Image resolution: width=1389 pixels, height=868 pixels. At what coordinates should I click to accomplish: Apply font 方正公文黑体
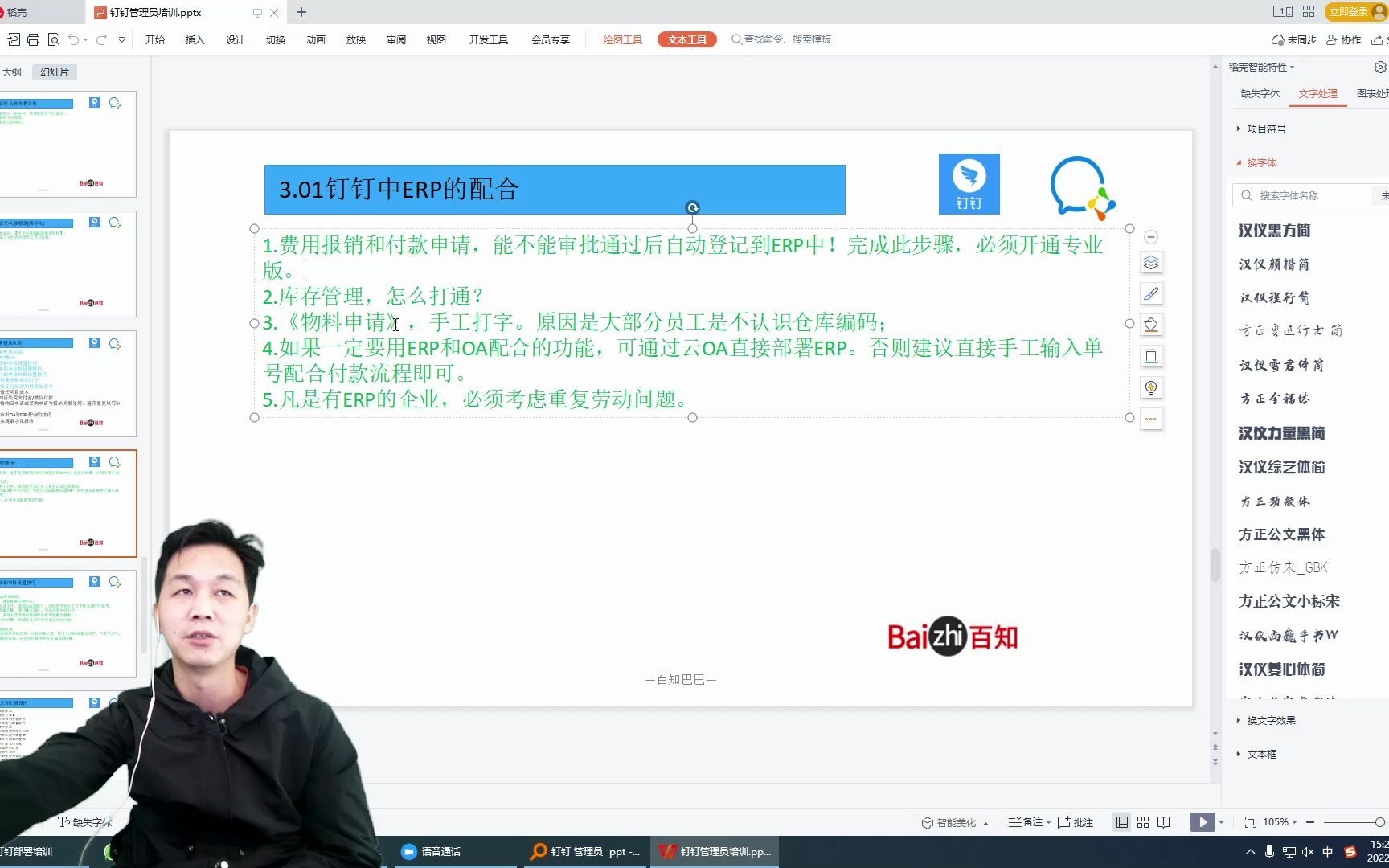click(1282, 534)
